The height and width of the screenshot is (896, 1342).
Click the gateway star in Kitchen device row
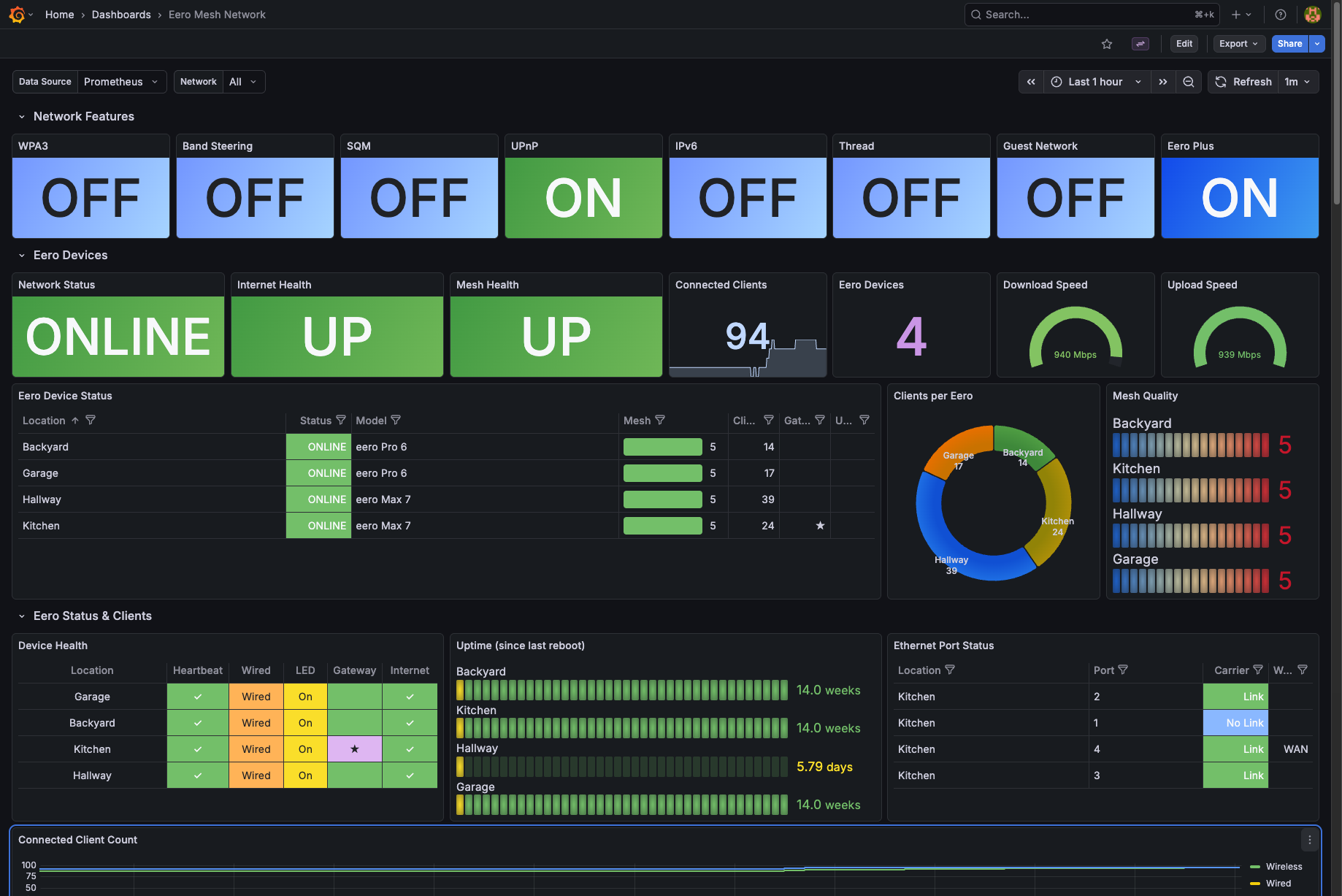click(820, 526)
